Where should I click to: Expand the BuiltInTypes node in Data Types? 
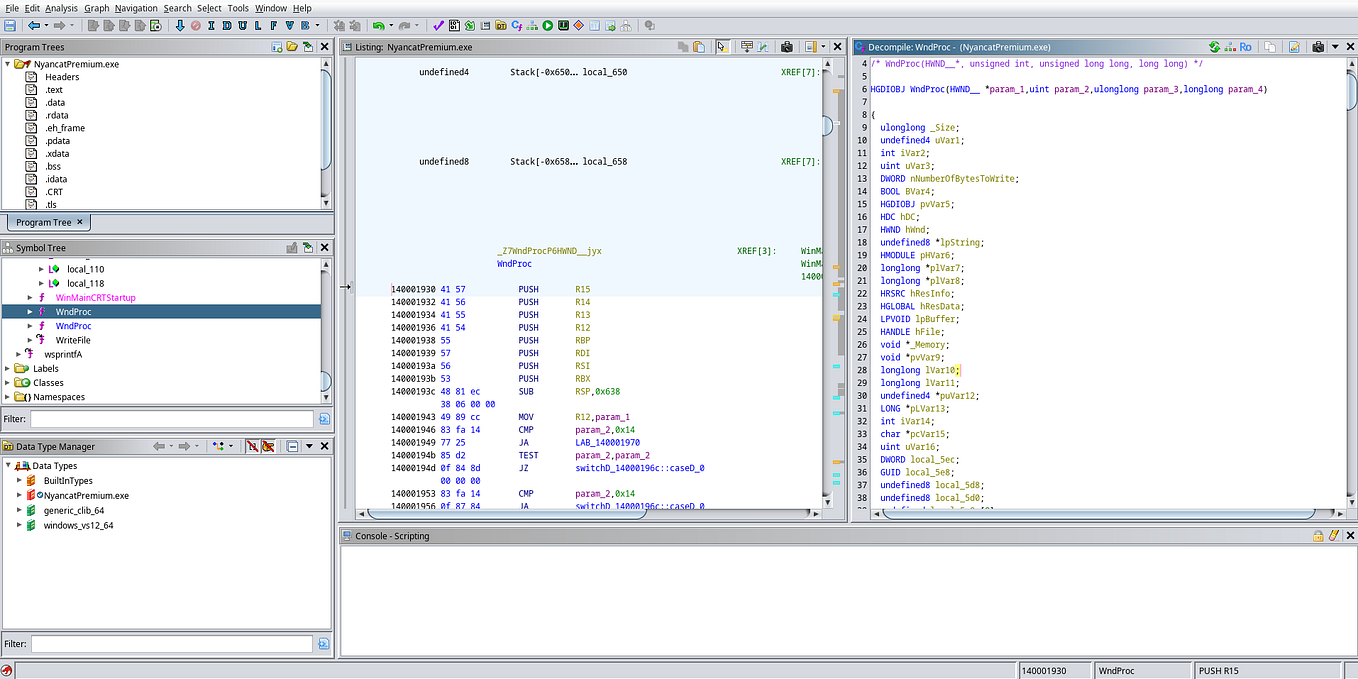[x=19, y=481]
